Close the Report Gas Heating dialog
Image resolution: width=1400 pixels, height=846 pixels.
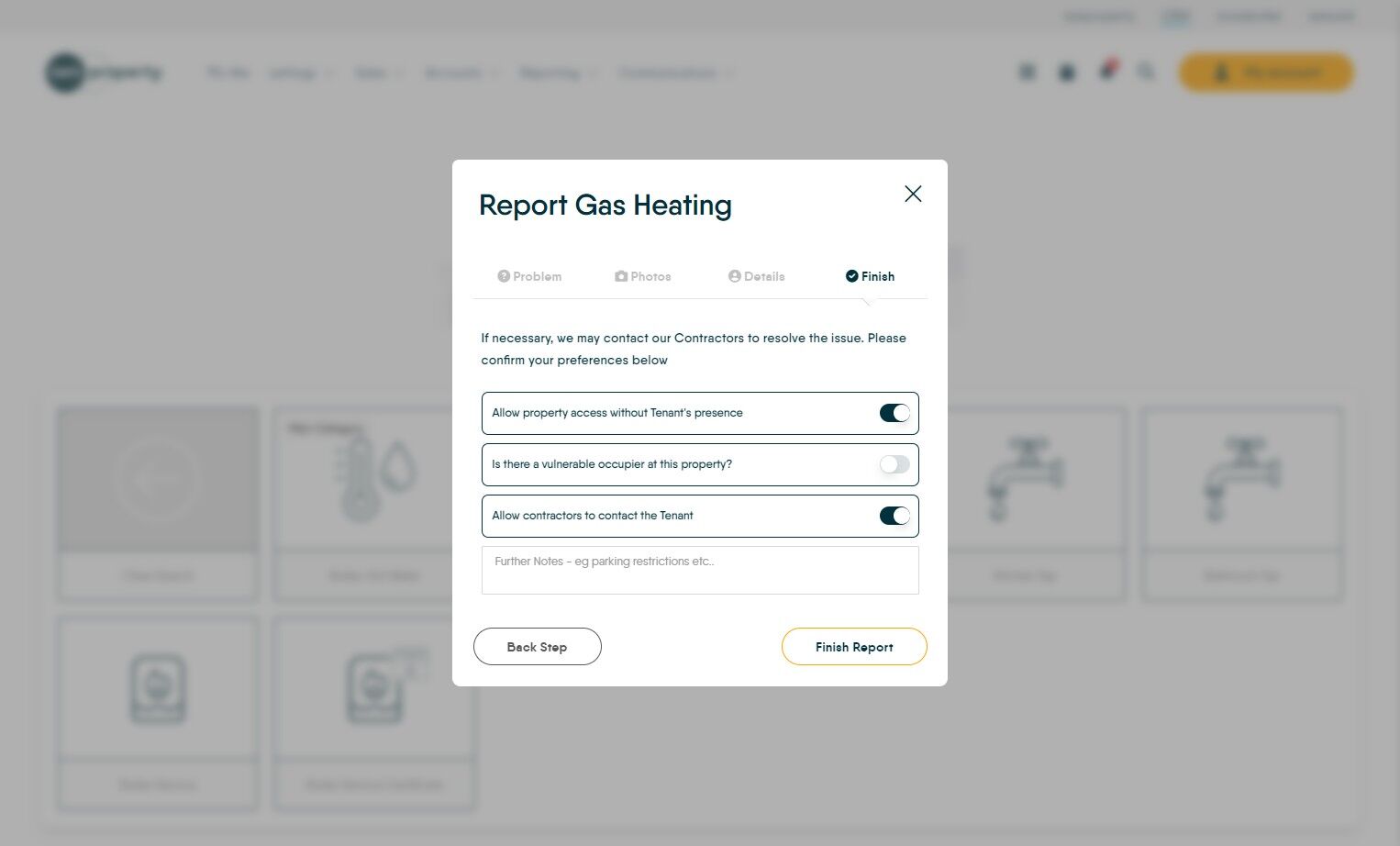[x=913, y=194]
